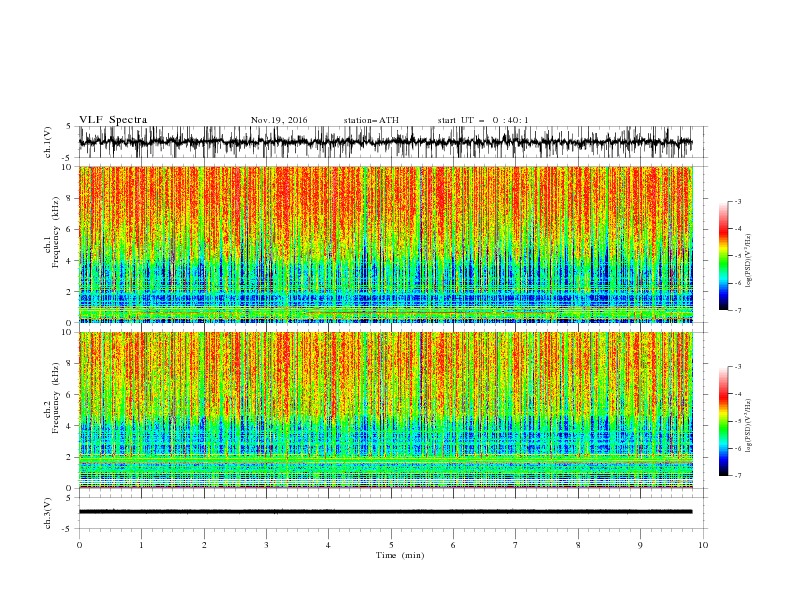Click the "2" frequency tick of ch.2 spectrogram
Viewport: 792px width, 612px height.
(69, 457)
